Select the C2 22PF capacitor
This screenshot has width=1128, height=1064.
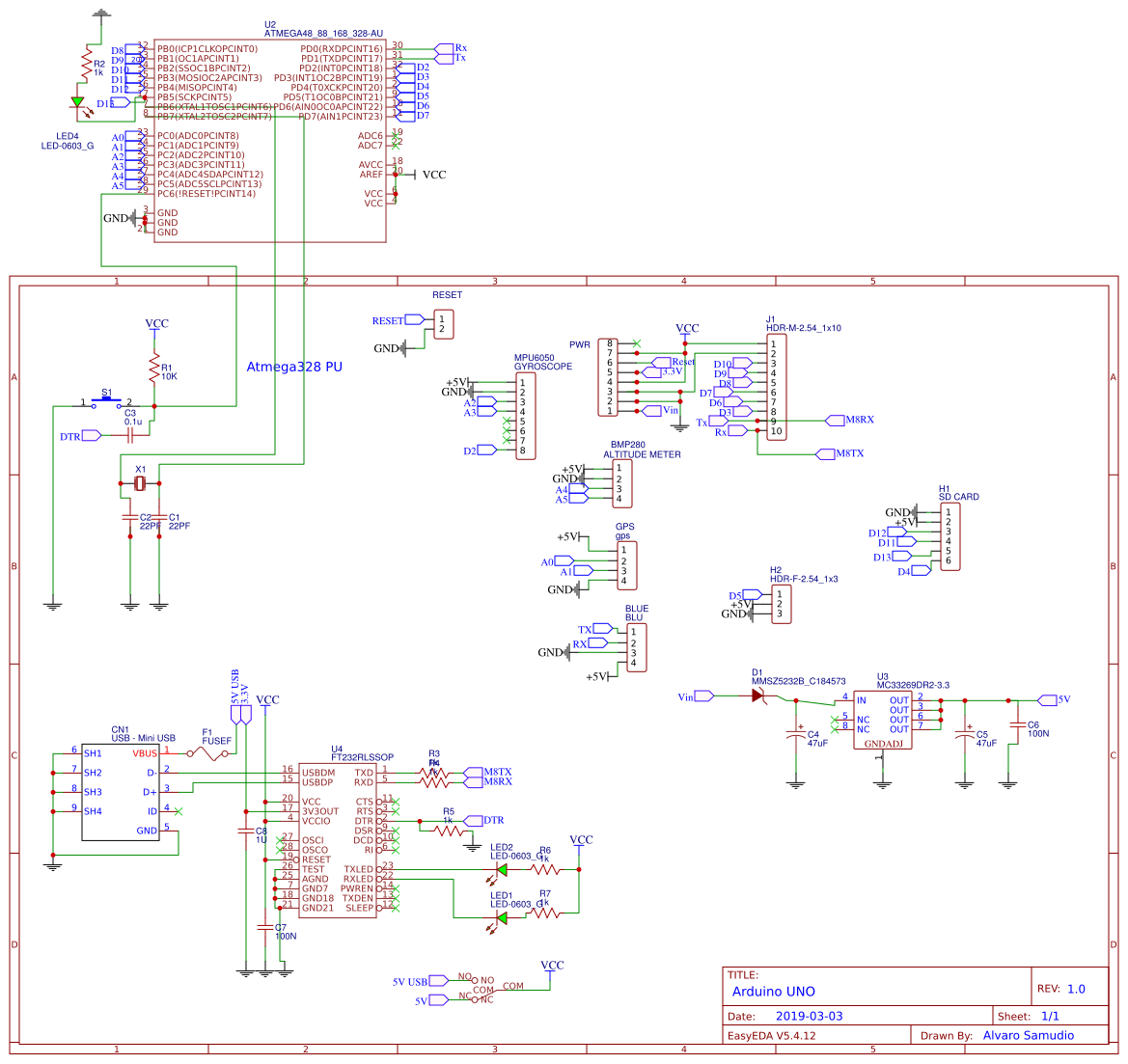pos(130,517)
